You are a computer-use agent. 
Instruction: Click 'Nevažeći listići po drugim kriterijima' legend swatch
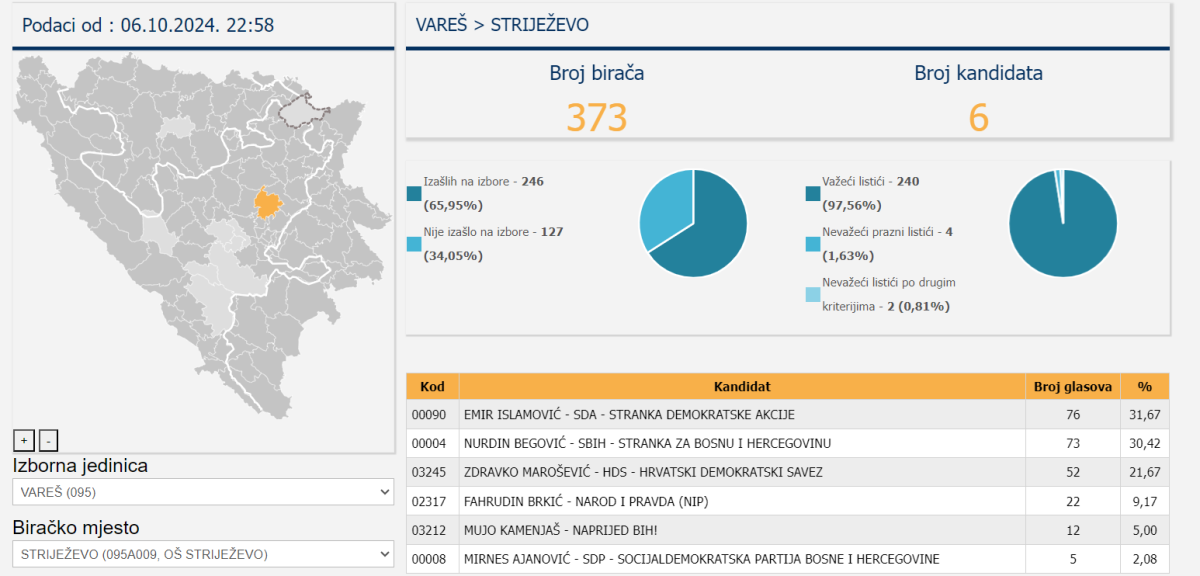813,294
